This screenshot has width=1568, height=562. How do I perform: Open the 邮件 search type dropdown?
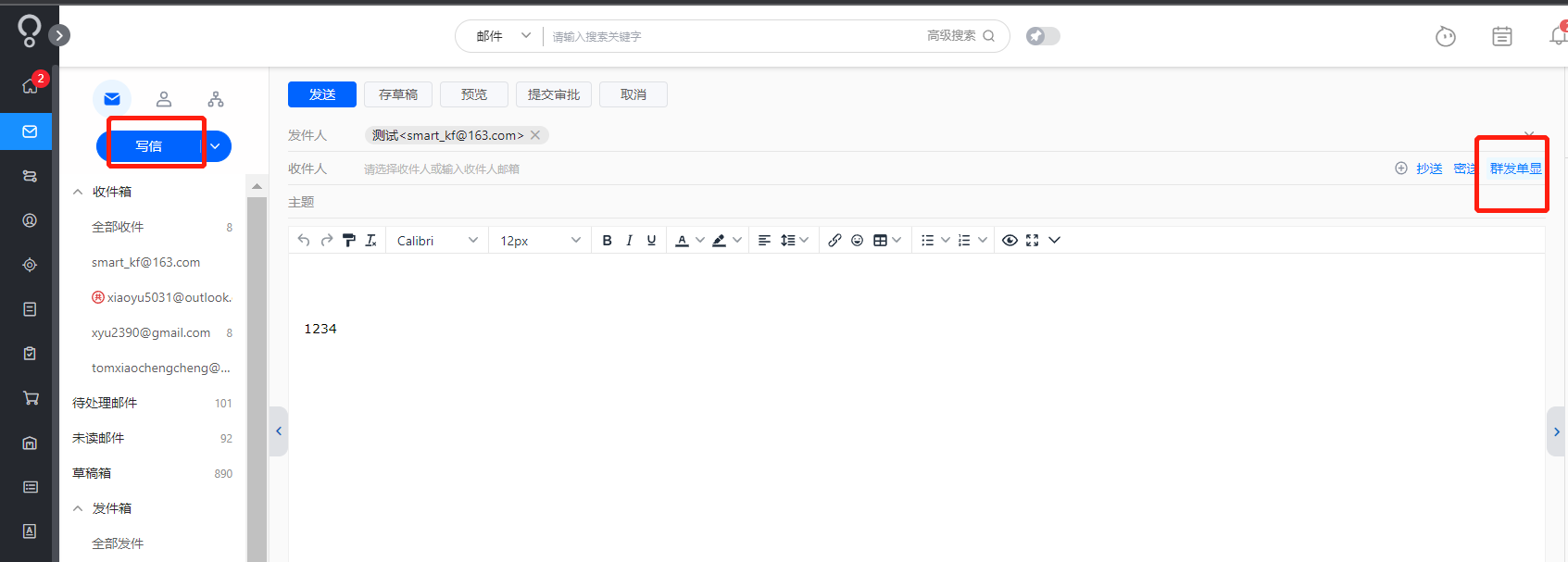click(x=503, y=36)
